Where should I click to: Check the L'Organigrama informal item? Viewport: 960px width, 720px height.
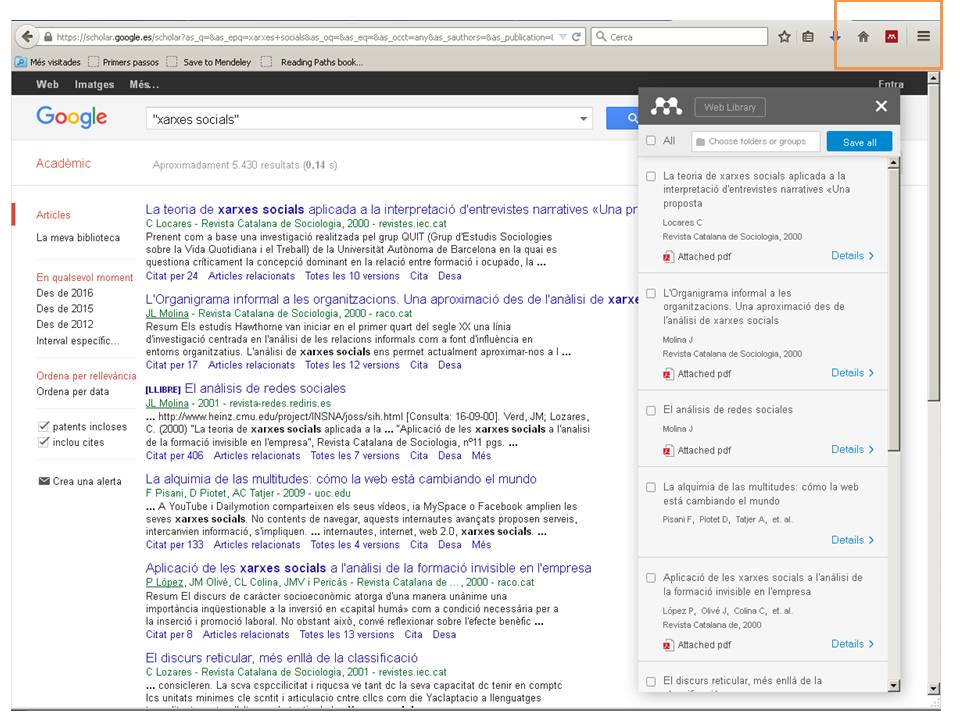tap(651, 293)
